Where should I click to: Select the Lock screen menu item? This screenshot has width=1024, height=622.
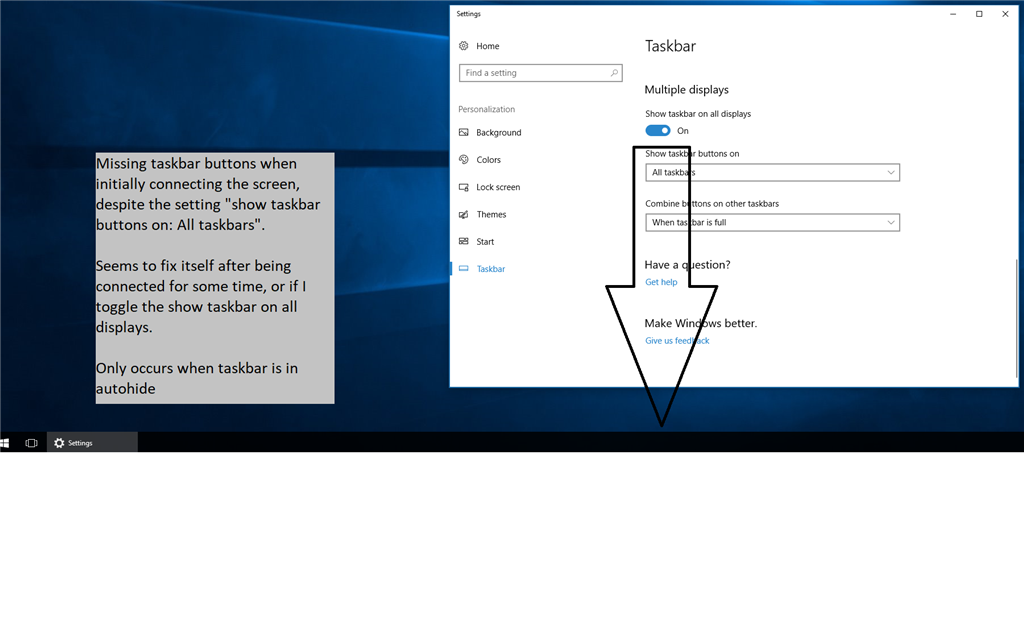point(498,187)
